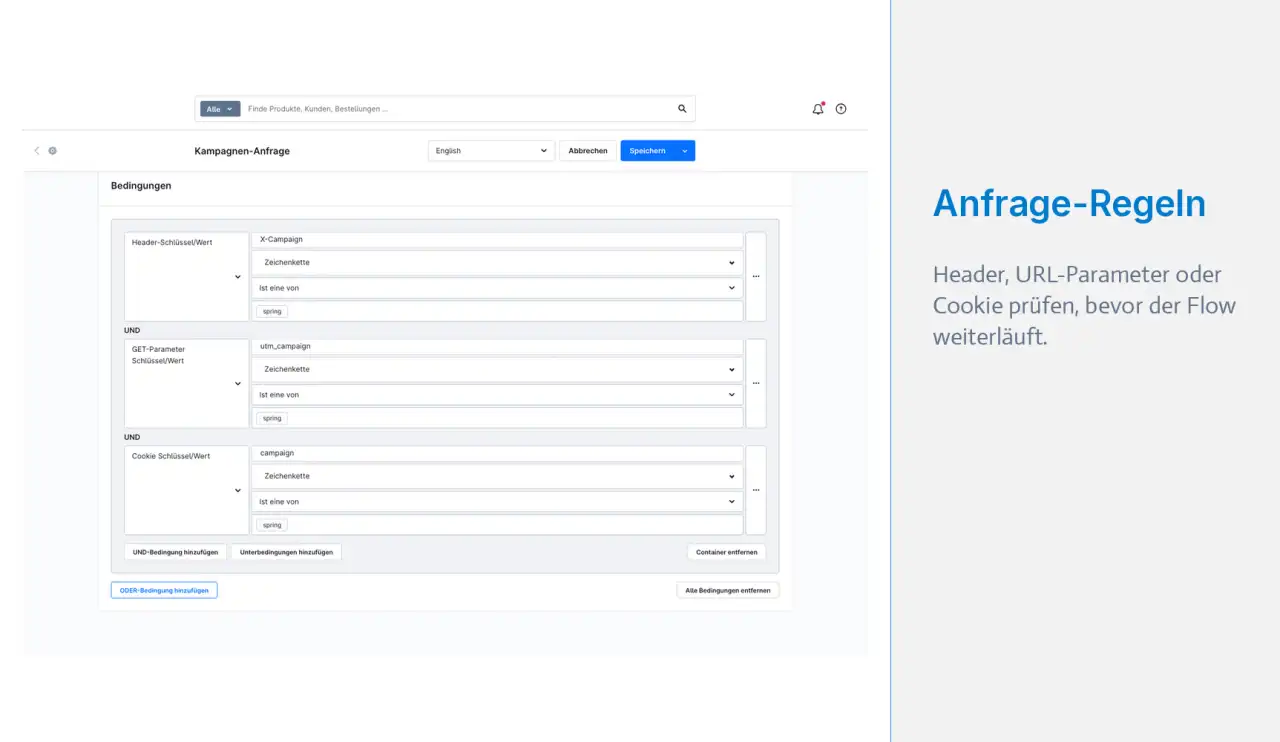Open the notifications bell icon
The image size is (1280, 742).
818,109
